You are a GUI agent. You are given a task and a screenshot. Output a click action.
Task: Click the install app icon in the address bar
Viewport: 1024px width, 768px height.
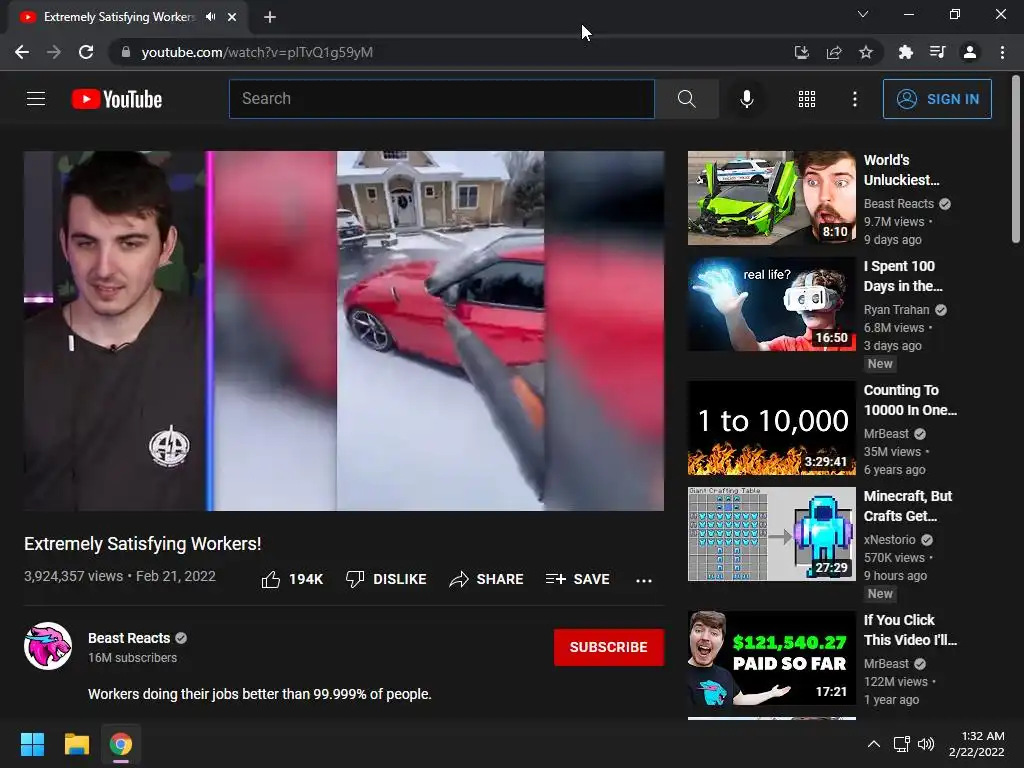(x=801, y=52)
